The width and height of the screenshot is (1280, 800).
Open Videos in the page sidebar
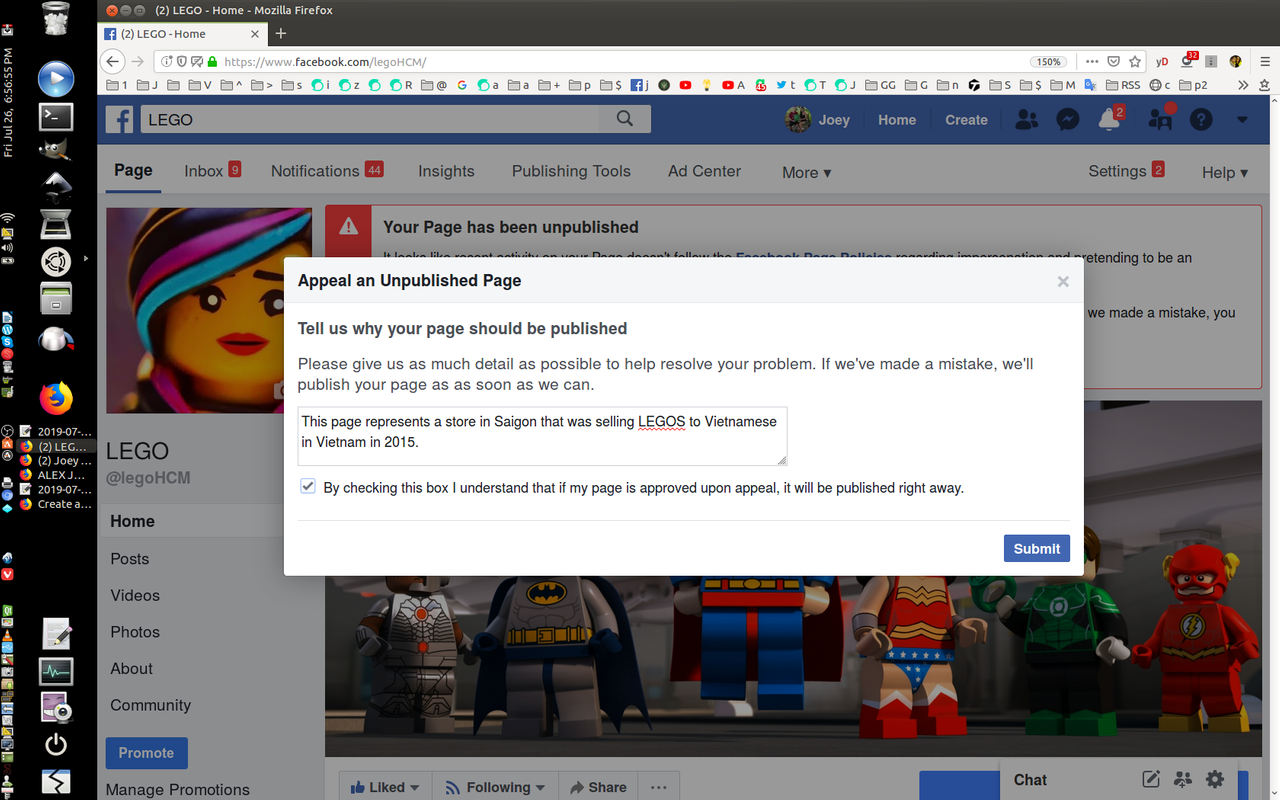(x=135, y=595)
